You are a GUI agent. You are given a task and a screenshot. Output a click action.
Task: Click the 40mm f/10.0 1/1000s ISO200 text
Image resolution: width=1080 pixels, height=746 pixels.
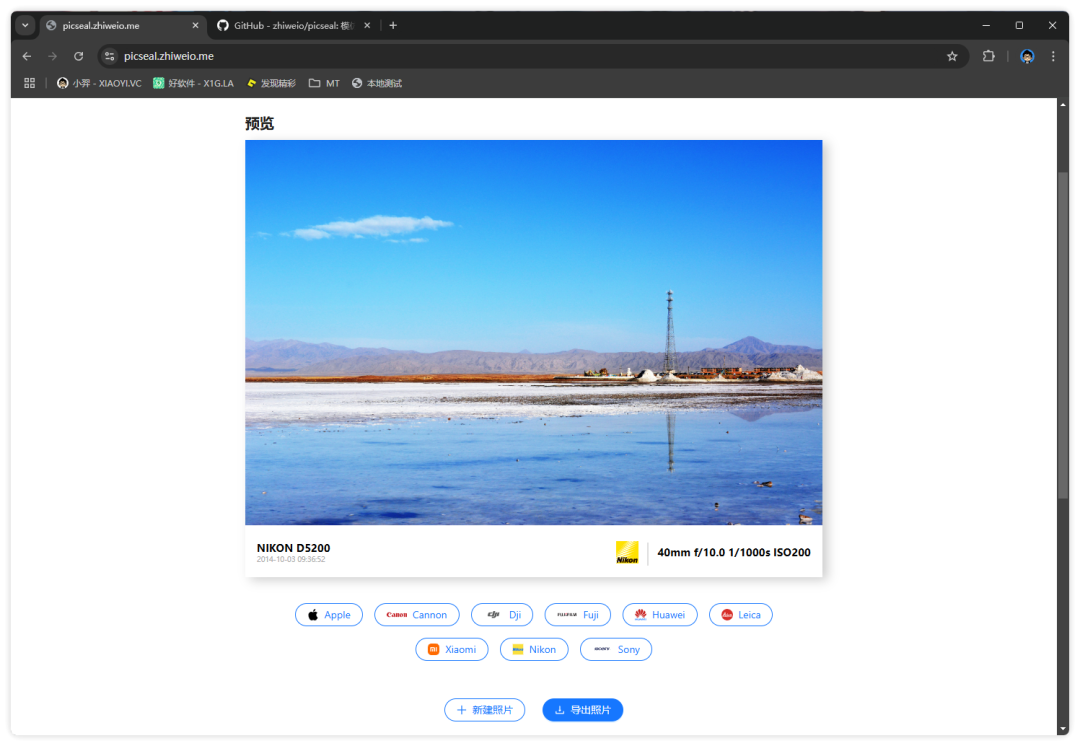coord(734,552)
